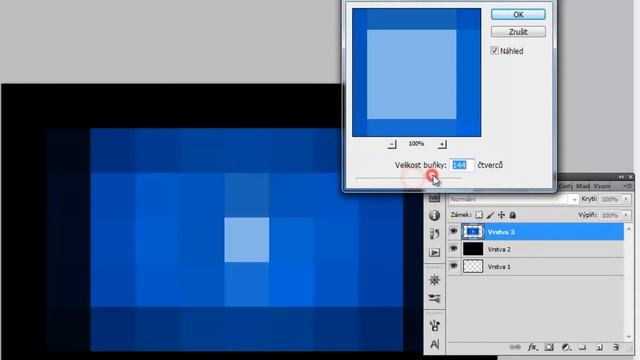Toggle lock all padlock icon
The height and width of the screenshot is (360, 640).
pos(513,215)
